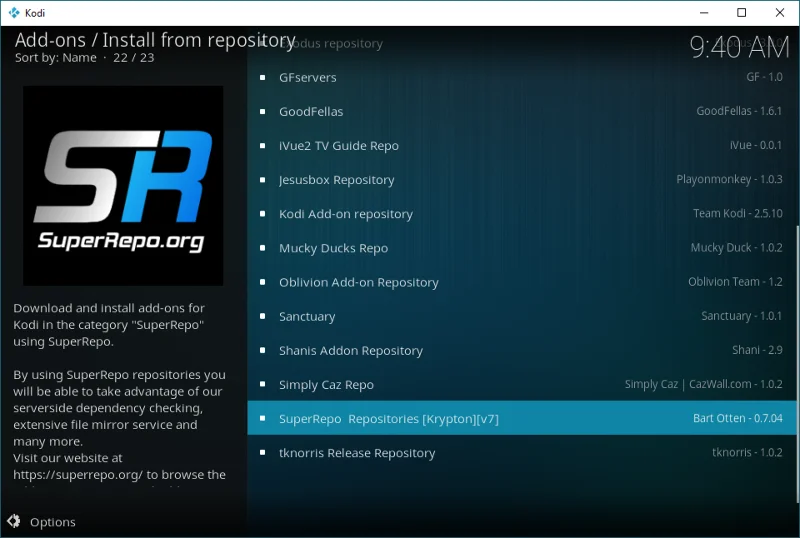Click the Bart Otten - 0.7.04 version text
The width and height of the screenshot is (800, 538).
737,418
